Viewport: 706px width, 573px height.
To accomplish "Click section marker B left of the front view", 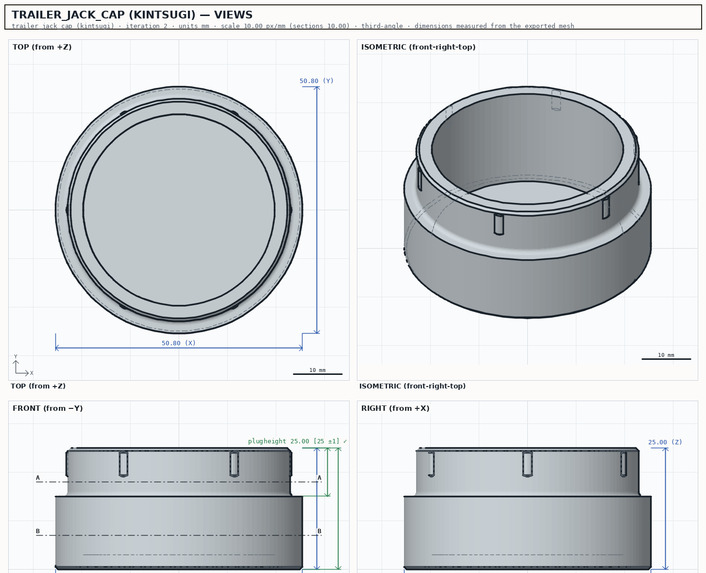I will click(38, 531).
